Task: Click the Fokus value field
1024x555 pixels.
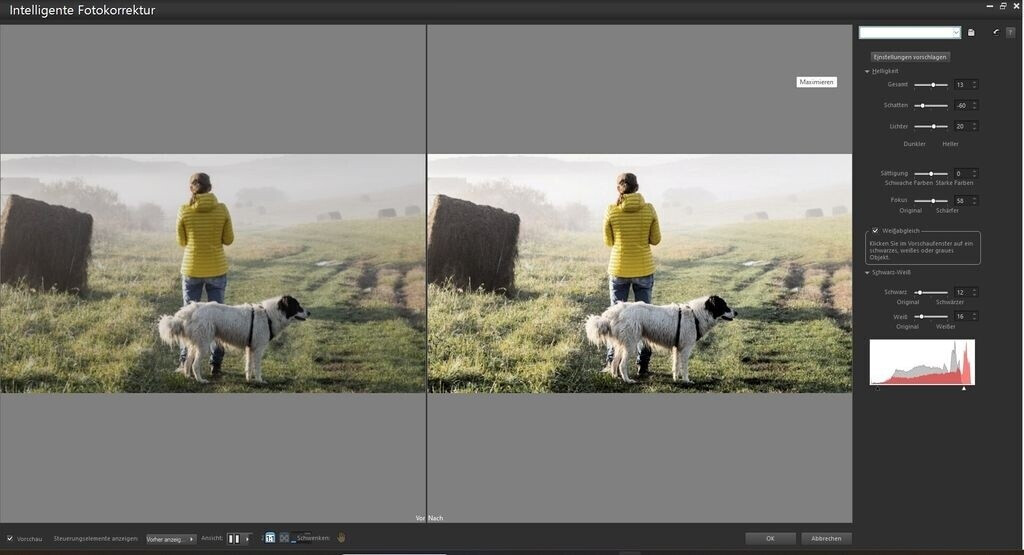Action: point(962,200)
